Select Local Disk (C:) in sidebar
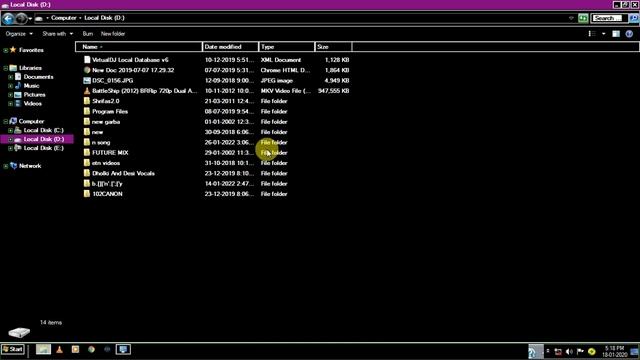 tap(43, 130)
